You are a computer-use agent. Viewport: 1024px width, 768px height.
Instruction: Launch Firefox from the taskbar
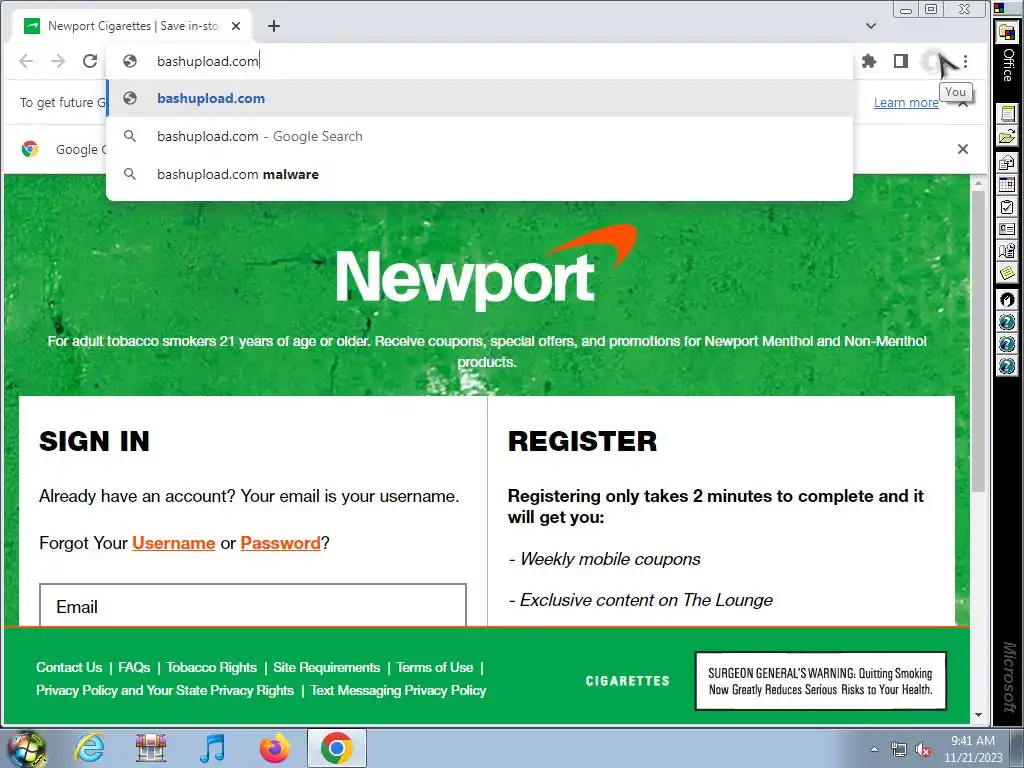point(274,748)
